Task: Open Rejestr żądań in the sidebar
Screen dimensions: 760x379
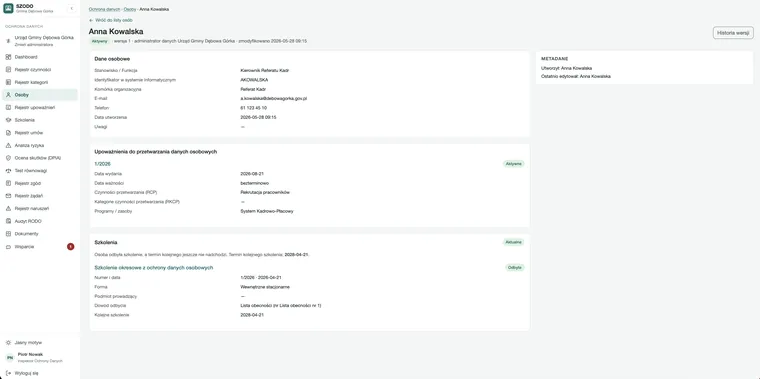Action: point(40,196)
